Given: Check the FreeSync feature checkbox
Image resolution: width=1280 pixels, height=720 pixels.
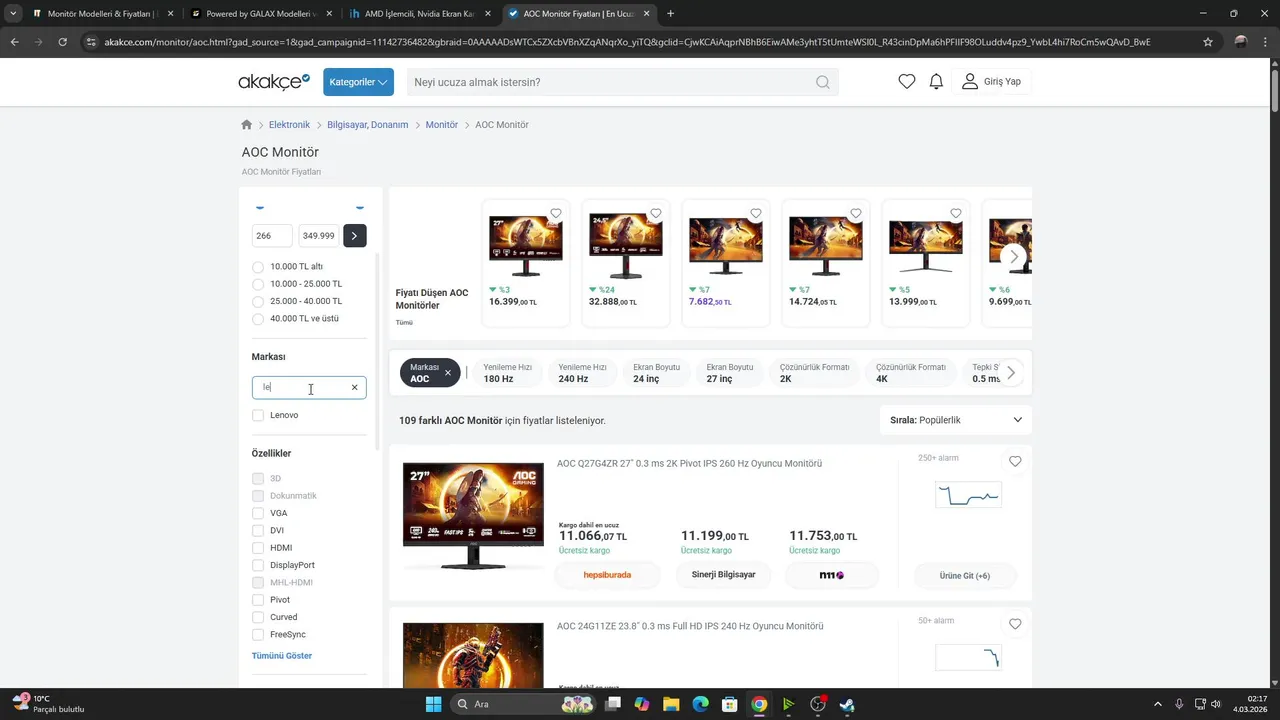Looking at the screenshot, I should 258,635.
